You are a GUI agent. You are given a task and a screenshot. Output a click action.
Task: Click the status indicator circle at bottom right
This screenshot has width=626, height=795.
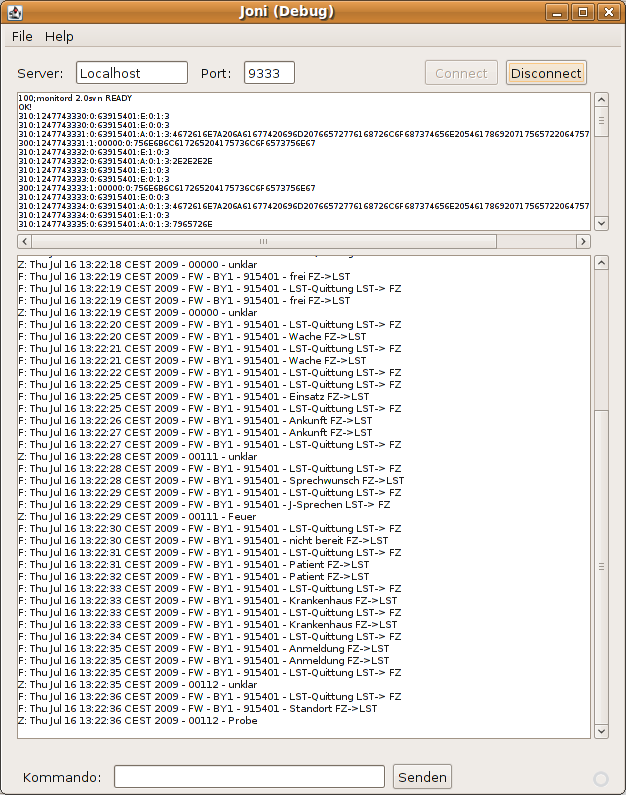[601, 778]
